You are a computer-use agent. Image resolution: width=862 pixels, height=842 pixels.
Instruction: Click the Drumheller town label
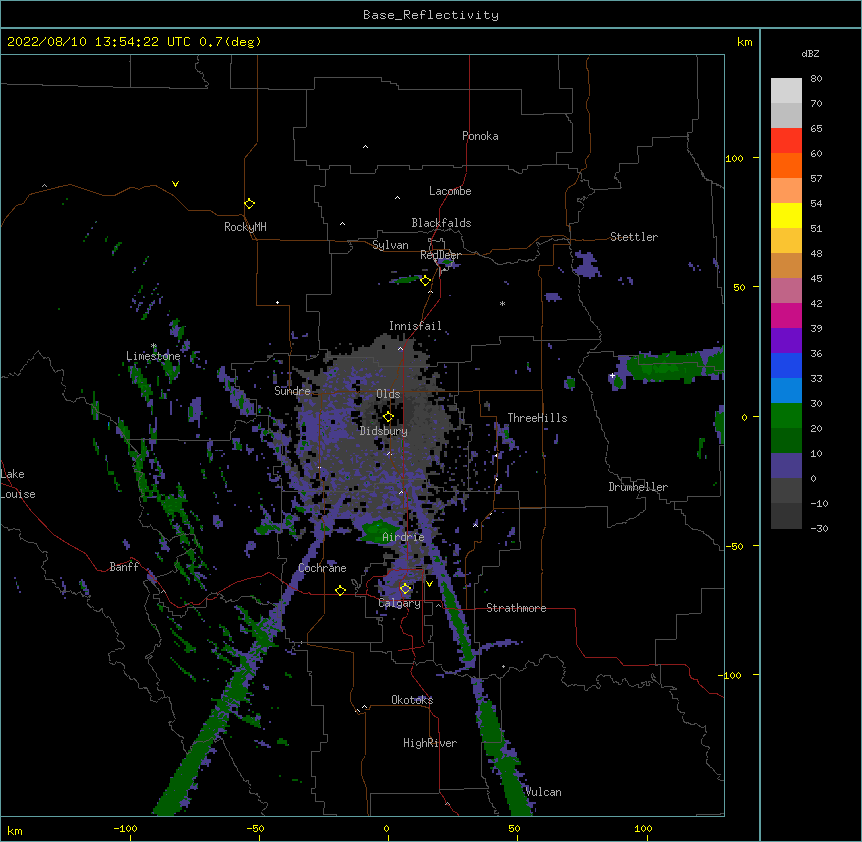click(x=638, y=487)
